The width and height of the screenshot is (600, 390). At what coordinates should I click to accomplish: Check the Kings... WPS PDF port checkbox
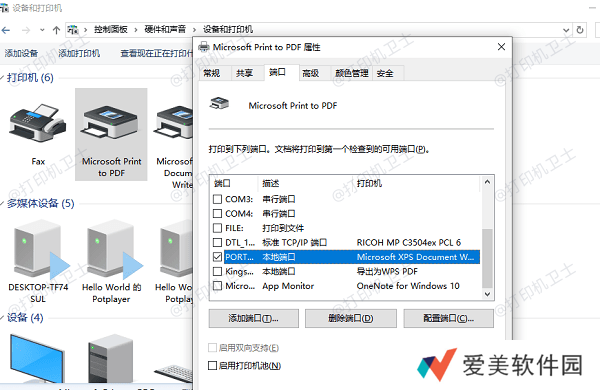tap(217, 271)
